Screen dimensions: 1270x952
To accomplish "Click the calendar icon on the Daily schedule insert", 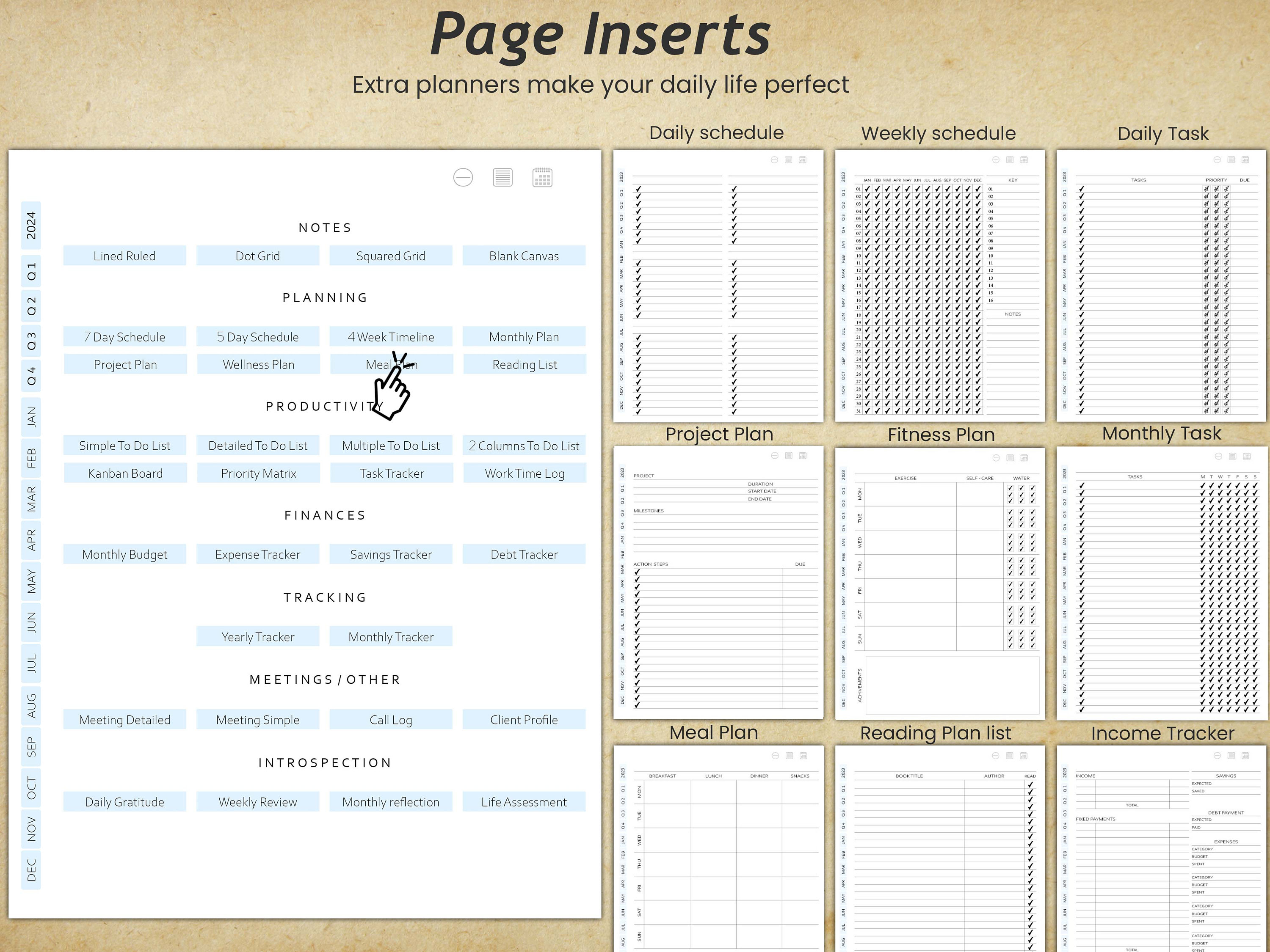I will (803, 160).
